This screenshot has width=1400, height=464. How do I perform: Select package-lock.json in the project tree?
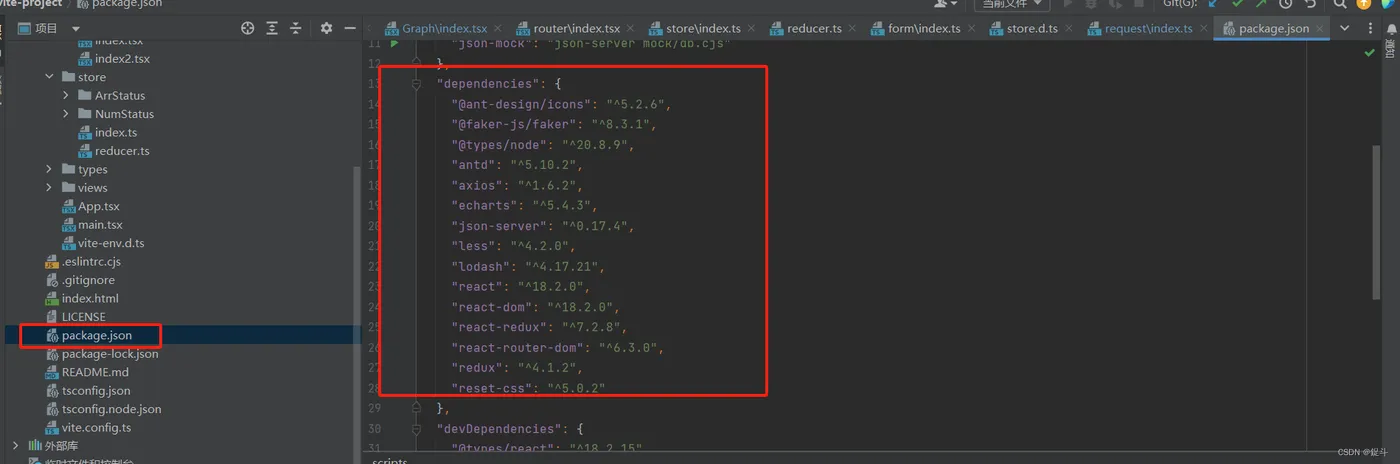pyautogui.click(x=110, y=354)
